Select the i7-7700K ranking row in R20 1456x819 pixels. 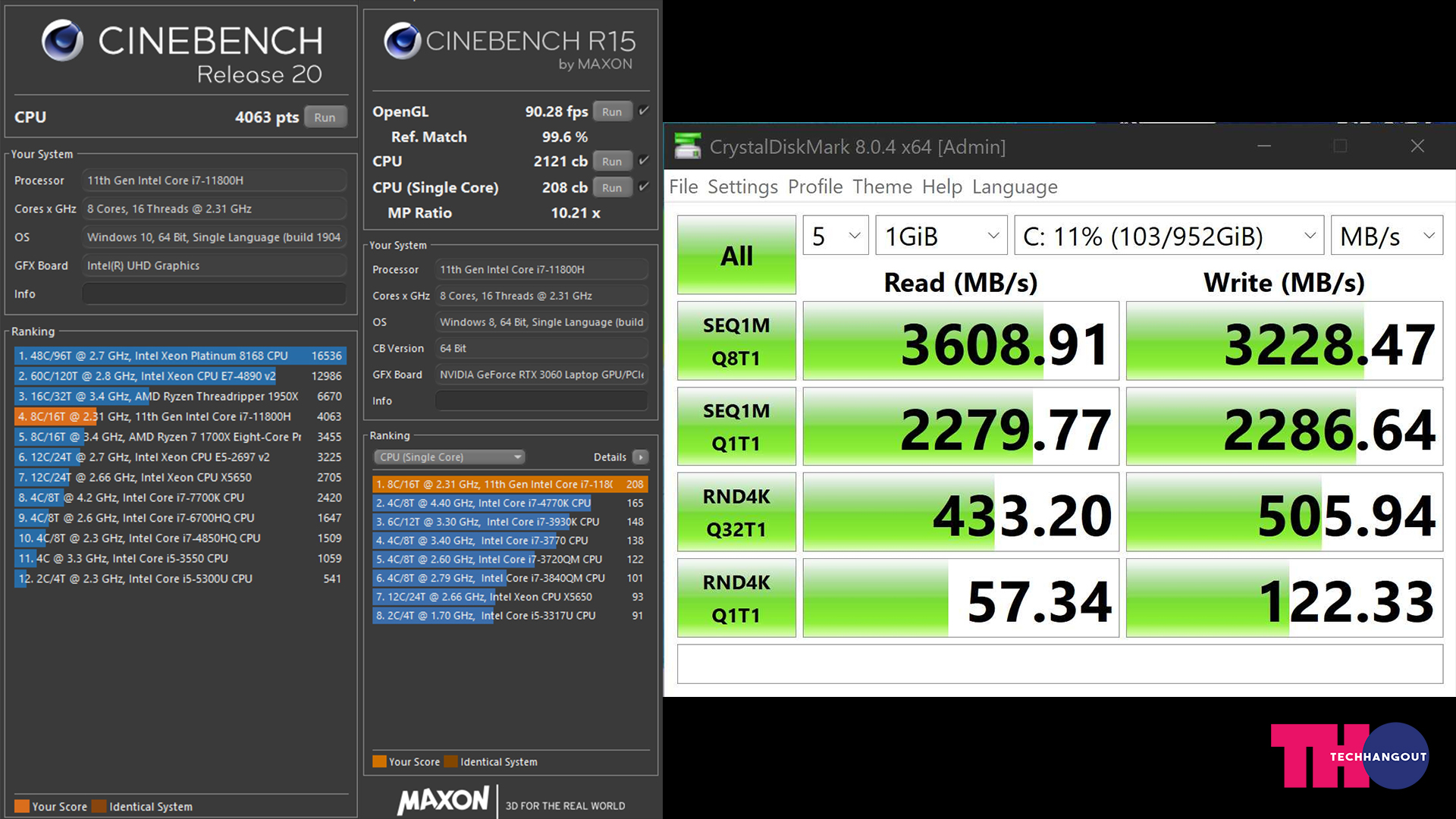click(180, 497)
